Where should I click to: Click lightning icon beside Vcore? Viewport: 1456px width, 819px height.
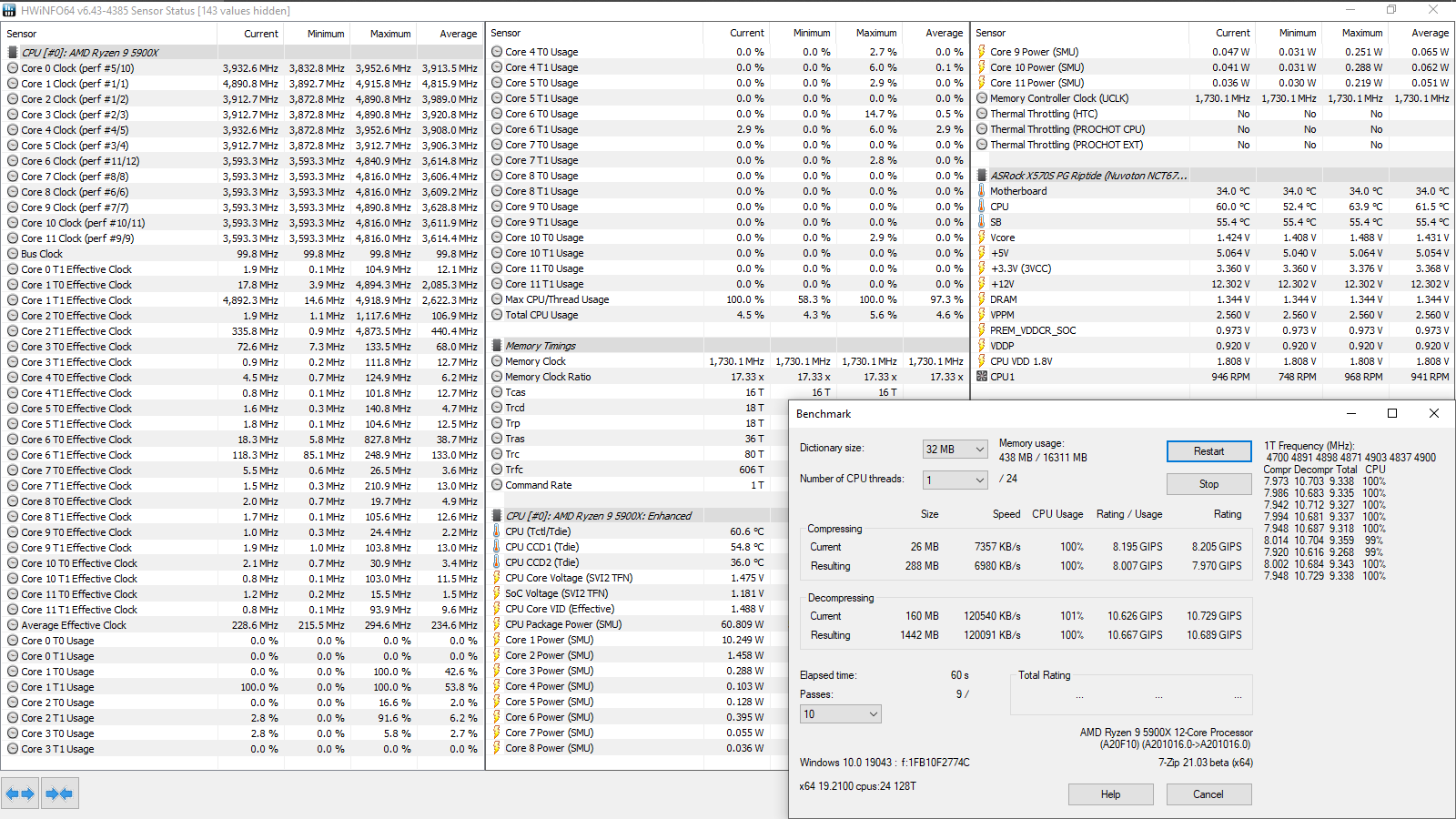point(982,238)
